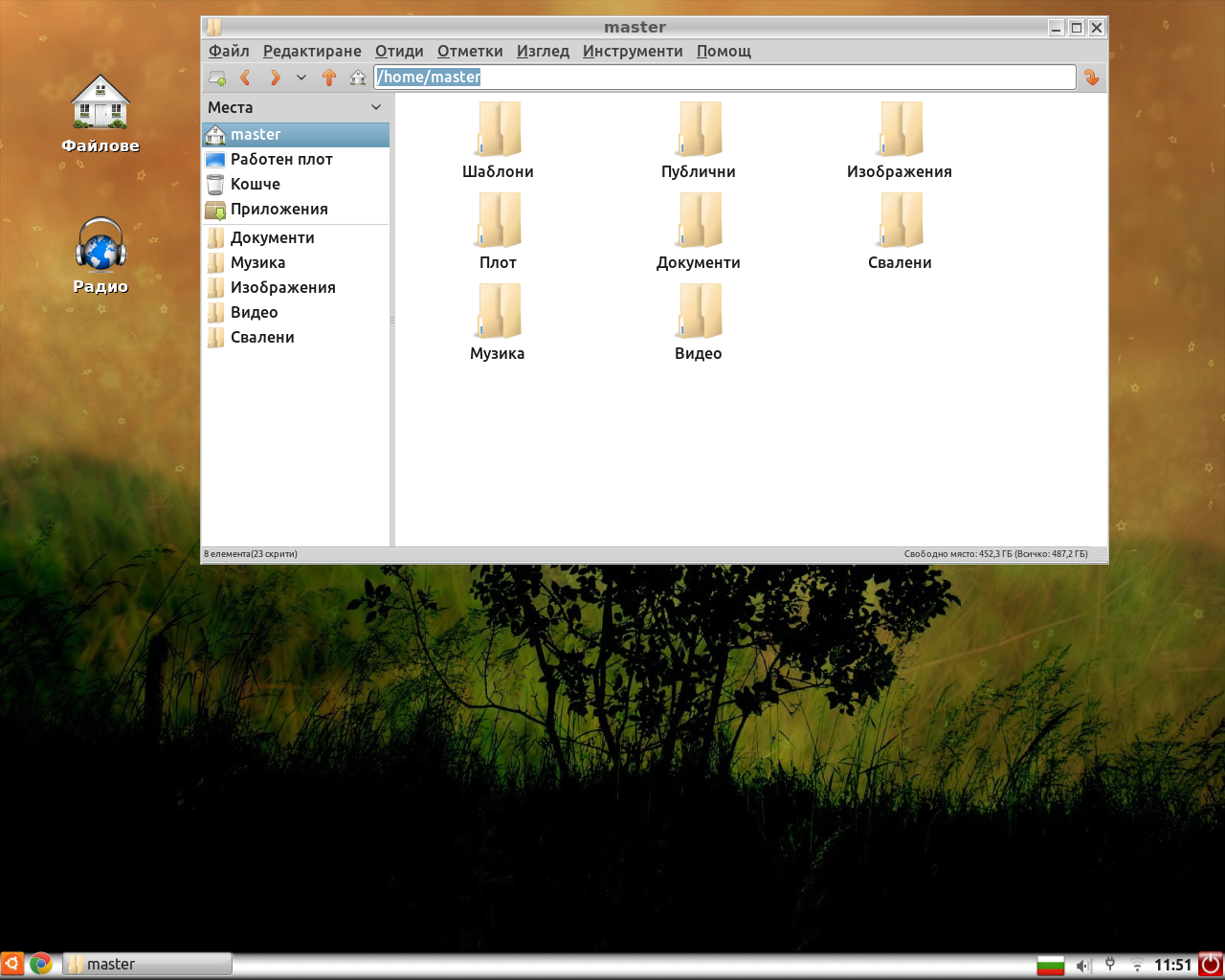The width and height of the screenshot is (1225, 980).
Task: Select Музика bookmark in the sidebar
Action: (x=296, y=263)
